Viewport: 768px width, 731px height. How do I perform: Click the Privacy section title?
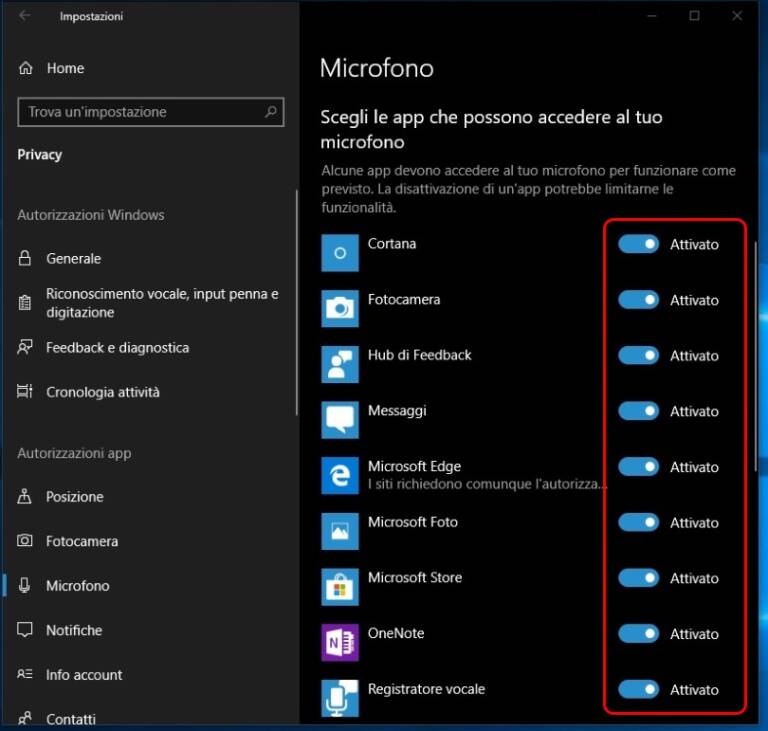pos(40,155)
